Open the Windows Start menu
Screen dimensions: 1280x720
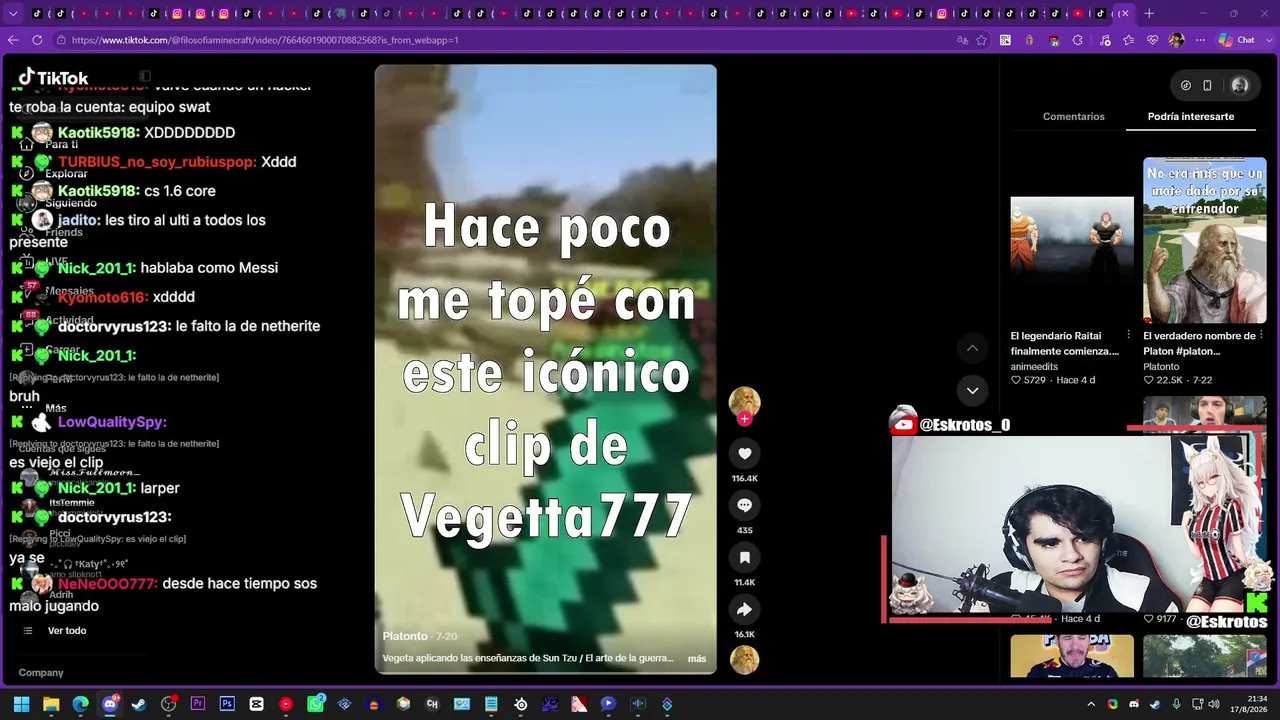point(21,704)
